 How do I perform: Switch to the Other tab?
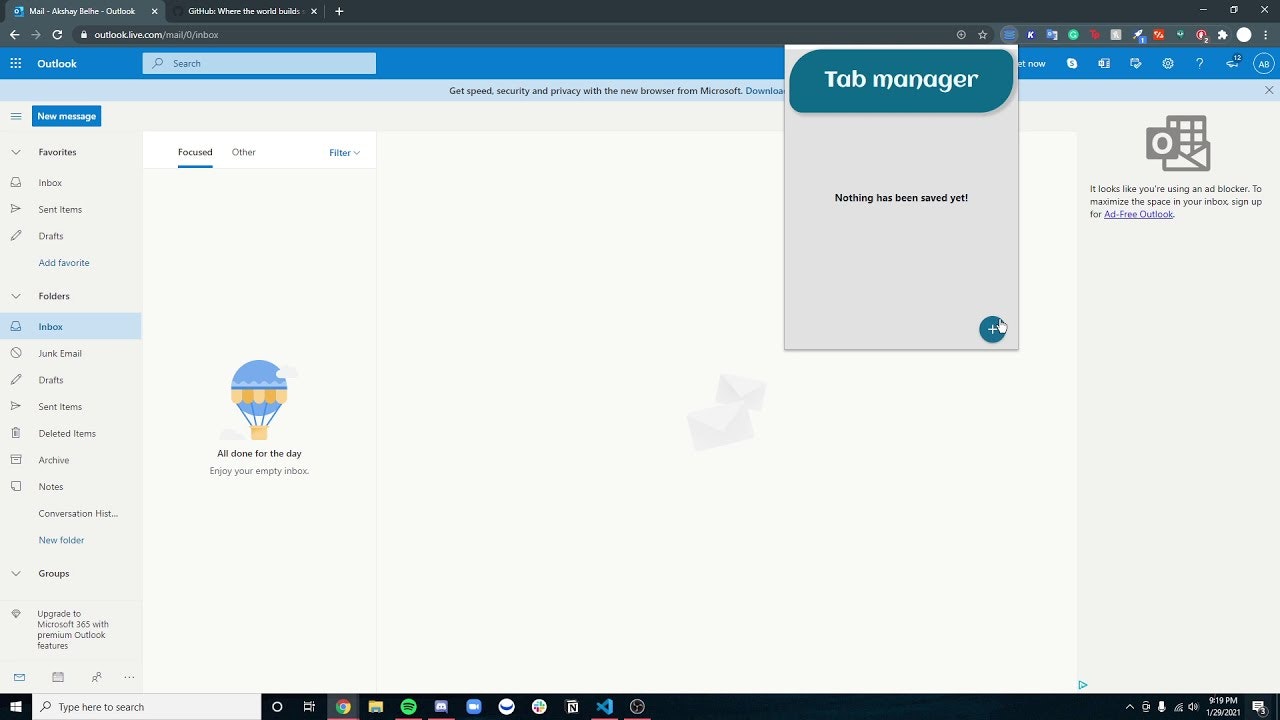(243, 152)
